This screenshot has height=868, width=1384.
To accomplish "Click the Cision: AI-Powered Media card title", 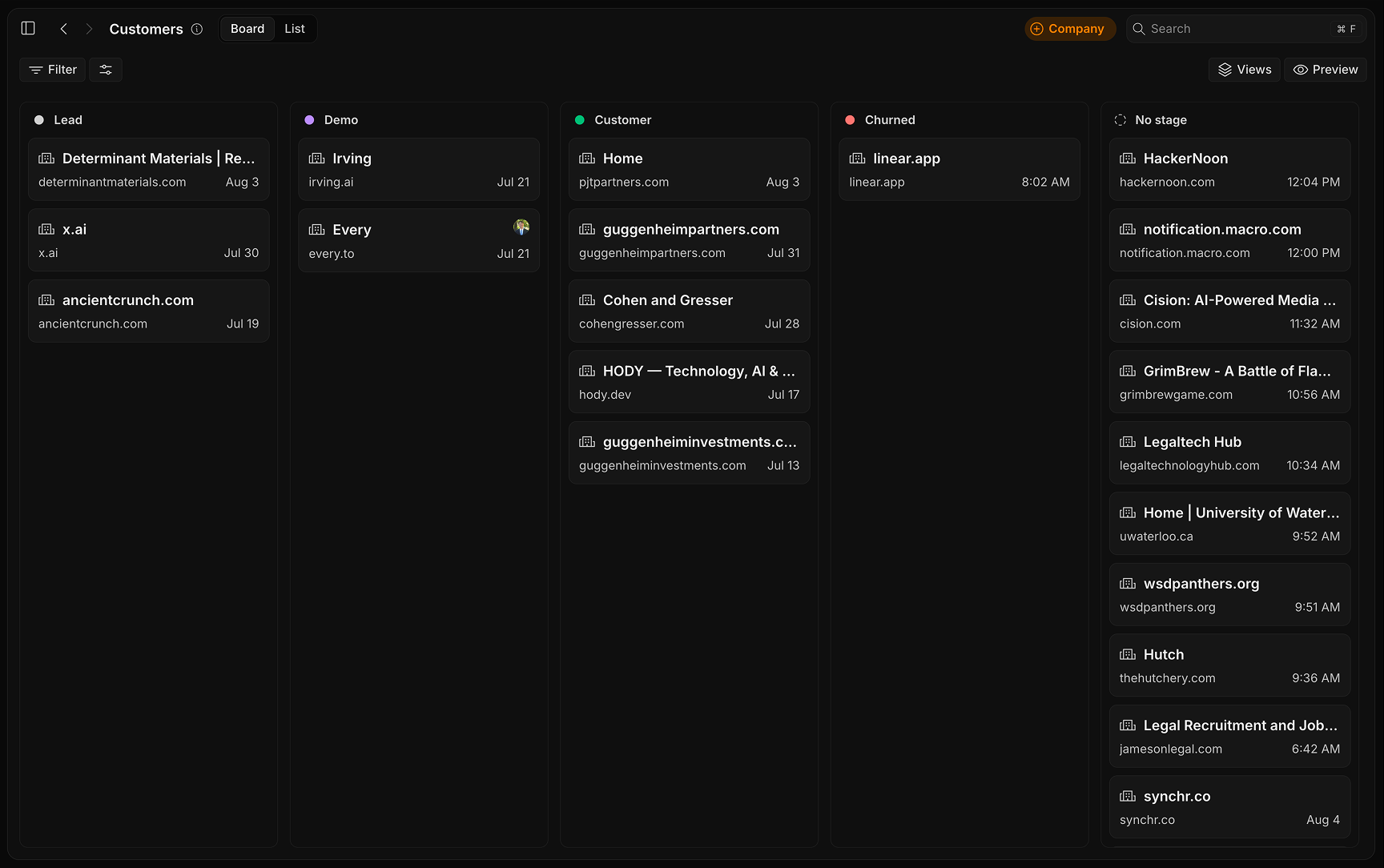I will pyautogui.click(x=1240, y=300).
